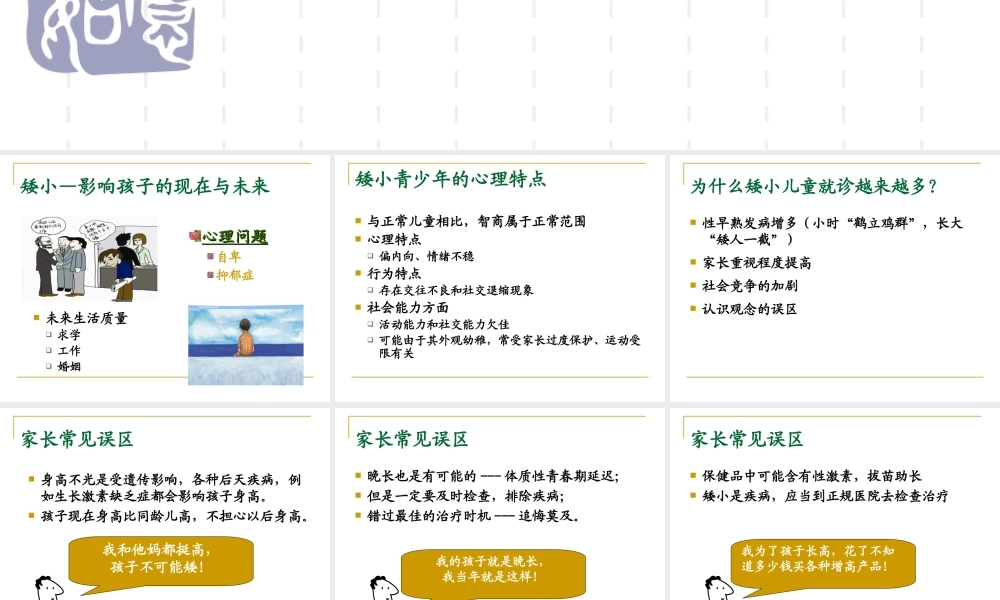Select the cartoon figure below 我和他妈都挺高 bubble
This screenshot has height=600, width=1000.
pos(50,590)
